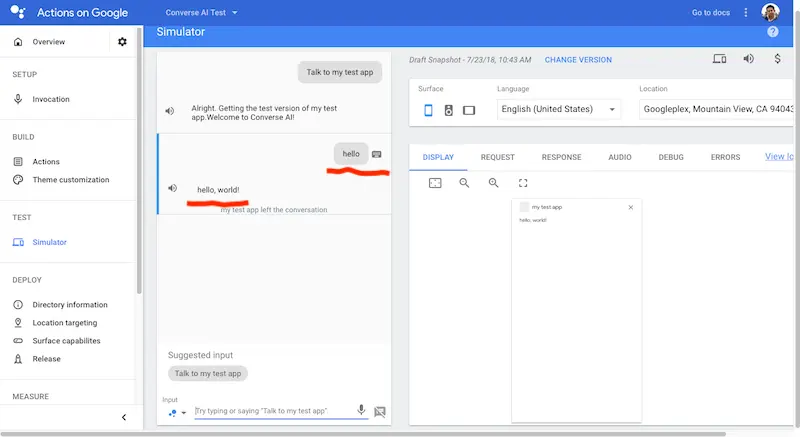Open project settings gear icon
This screenshot has width=800, height=437.
[x=122, y=42]
